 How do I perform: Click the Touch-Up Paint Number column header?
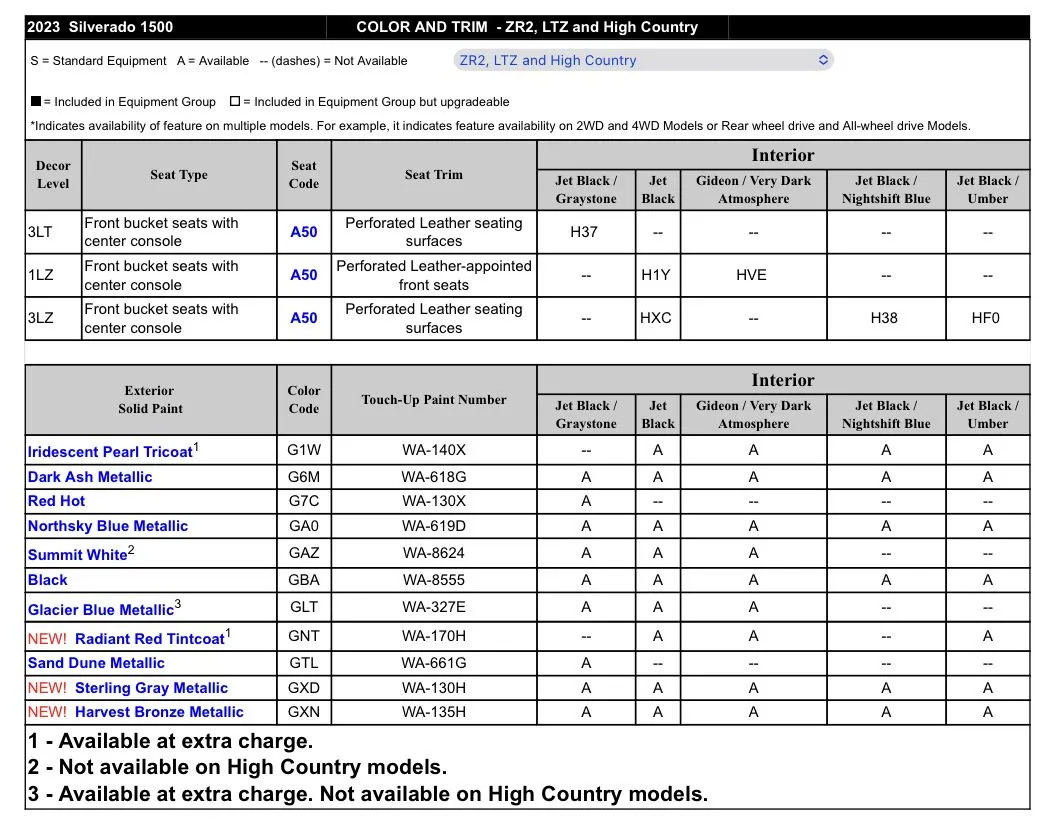[x=433, y=400]
